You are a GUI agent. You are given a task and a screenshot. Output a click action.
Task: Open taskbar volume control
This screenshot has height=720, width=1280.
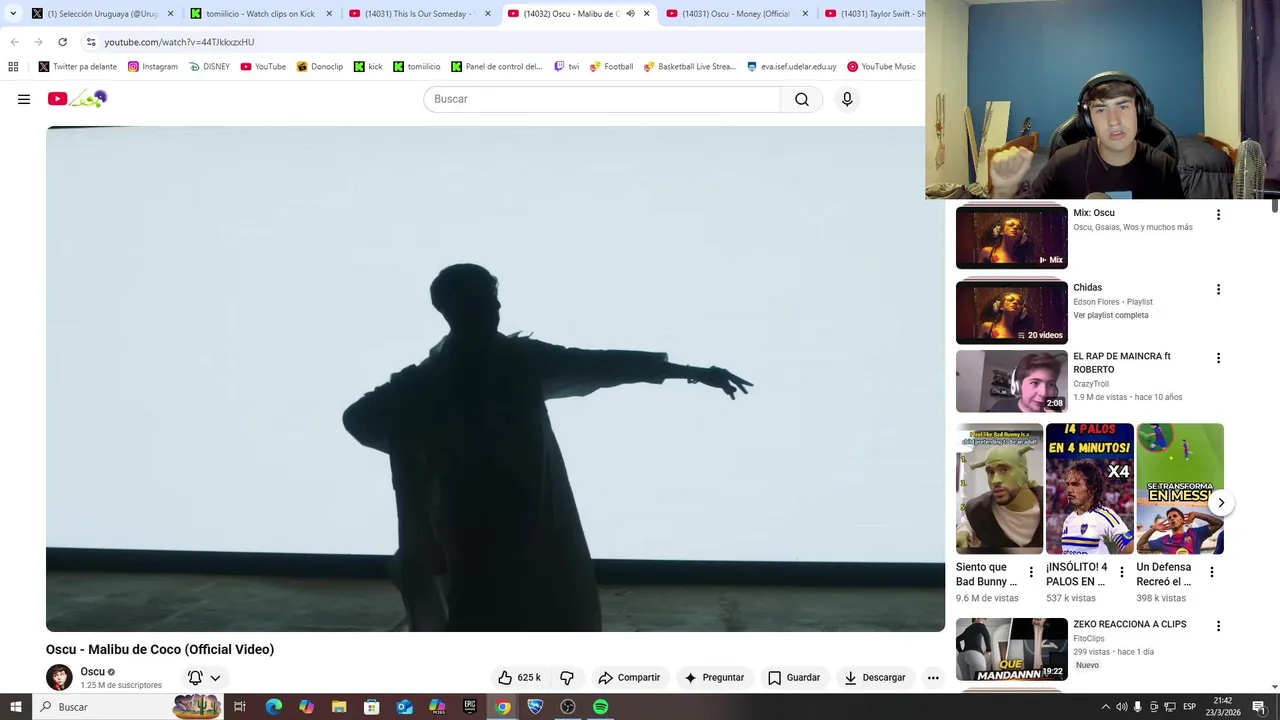tap(1121, 707)
